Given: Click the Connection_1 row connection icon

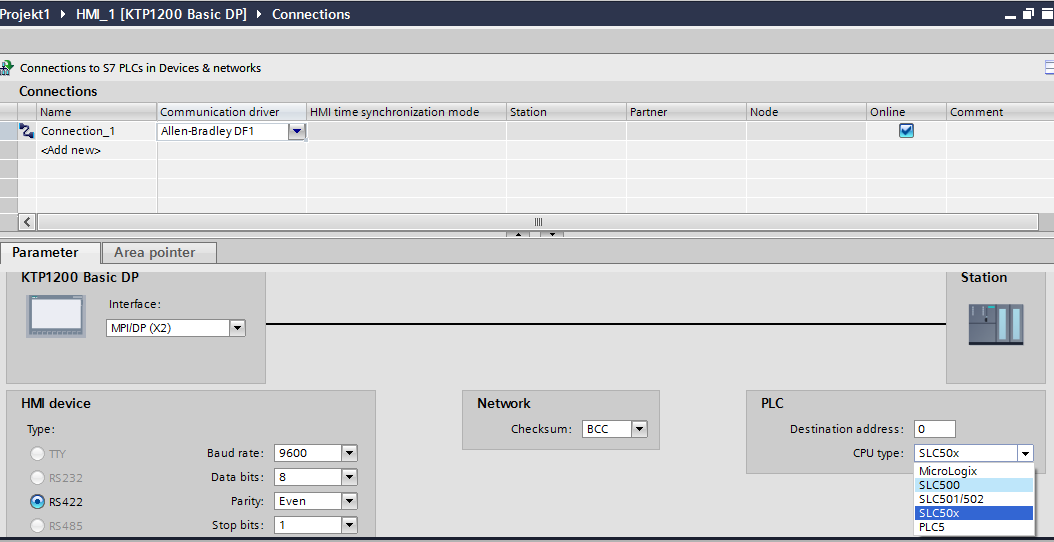Looking at the screenshot, I should [27, 131].
